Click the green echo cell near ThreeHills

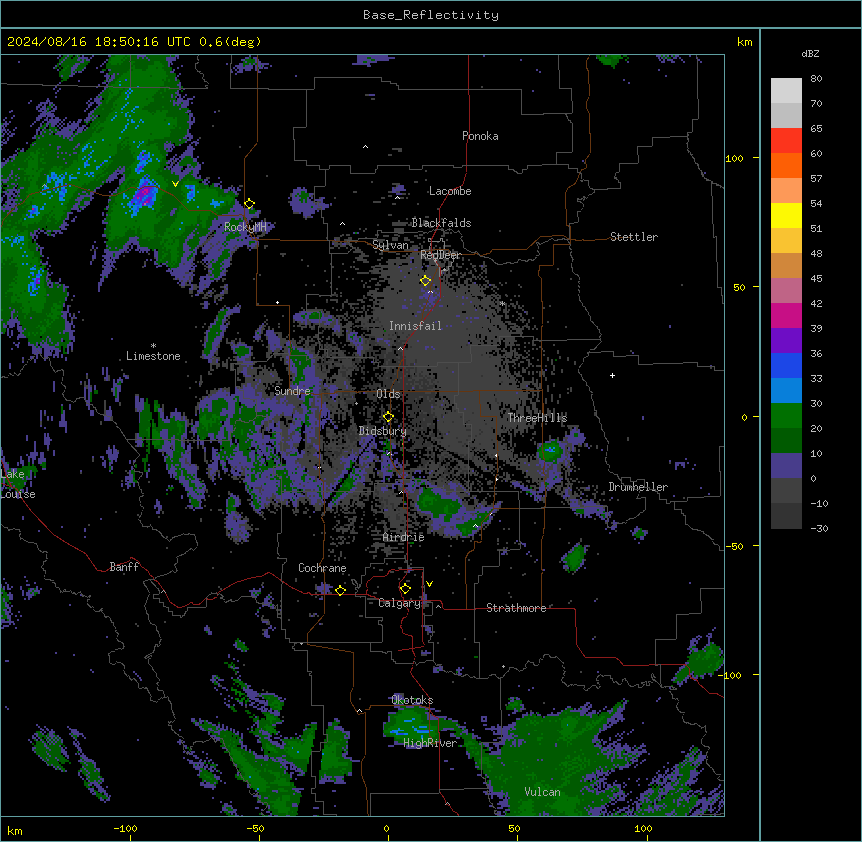click(x=550, y=451)
